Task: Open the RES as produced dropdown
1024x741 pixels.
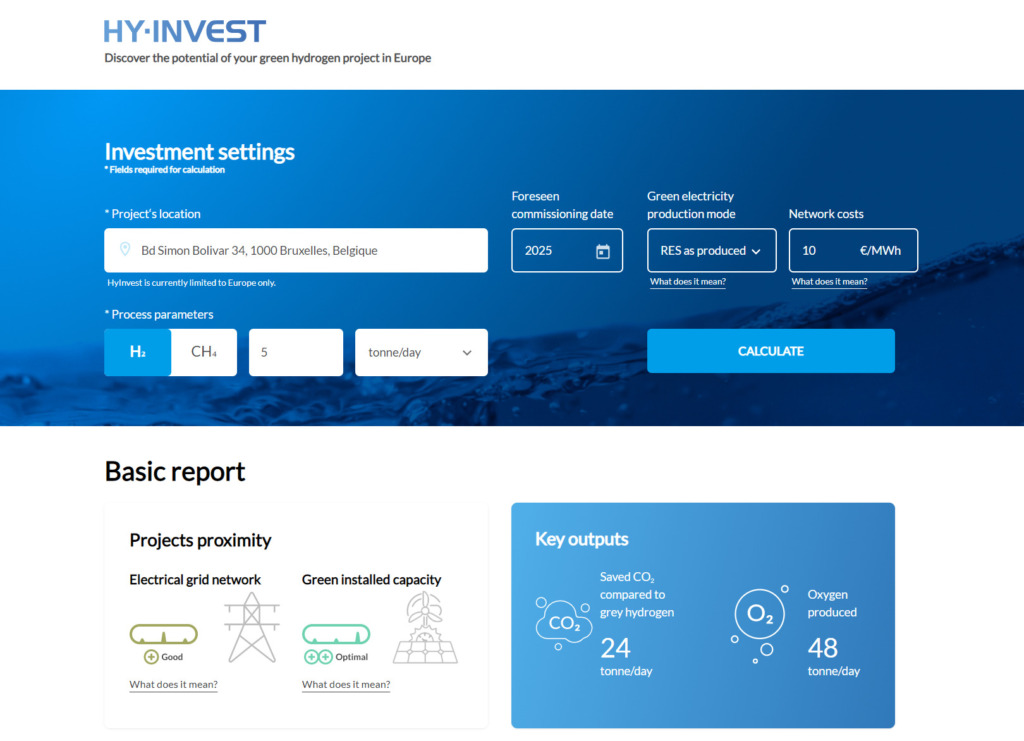Action: pos(712,250)
